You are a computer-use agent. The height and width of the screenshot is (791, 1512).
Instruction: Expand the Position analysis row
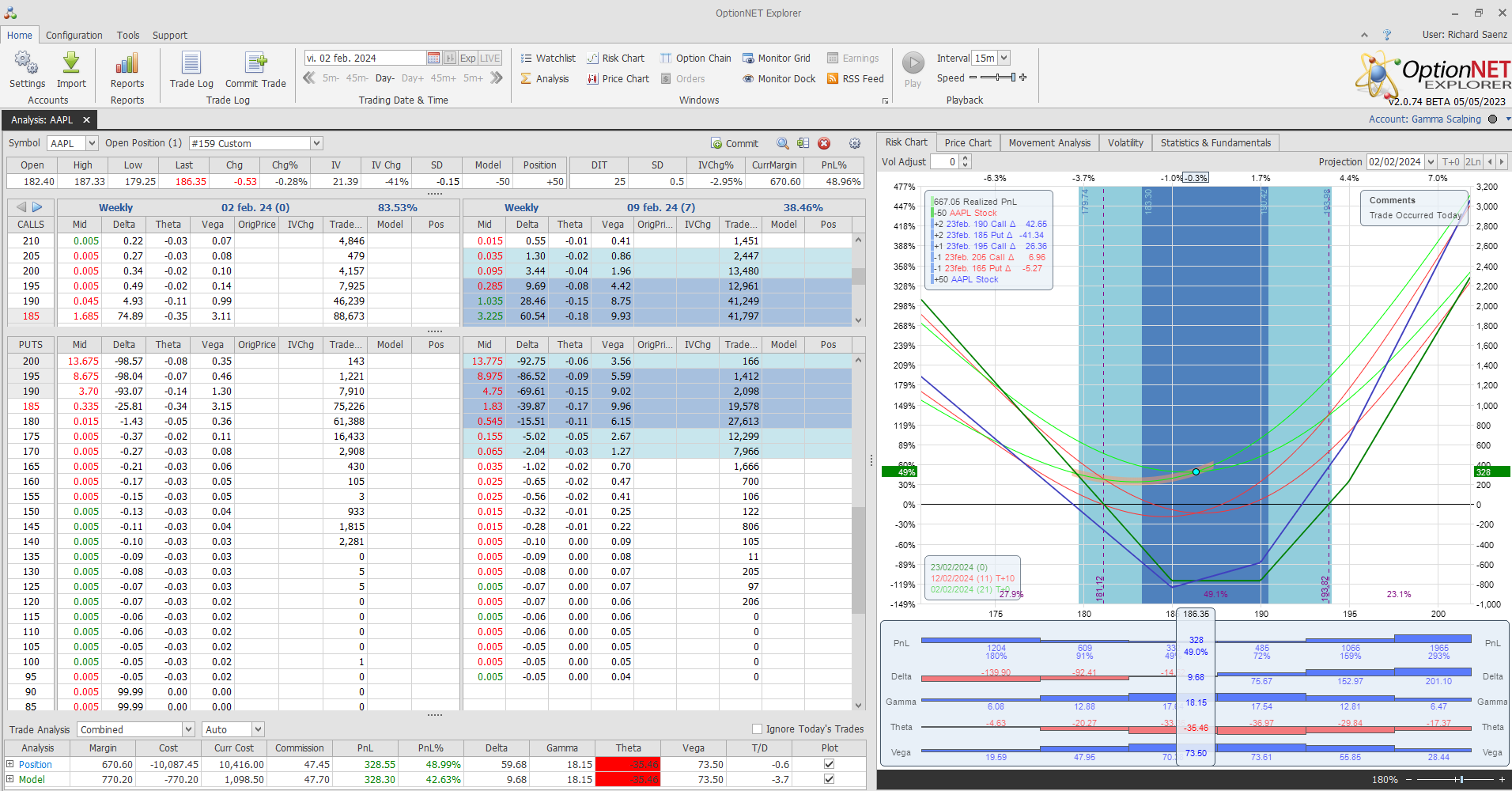click(10, 764)
